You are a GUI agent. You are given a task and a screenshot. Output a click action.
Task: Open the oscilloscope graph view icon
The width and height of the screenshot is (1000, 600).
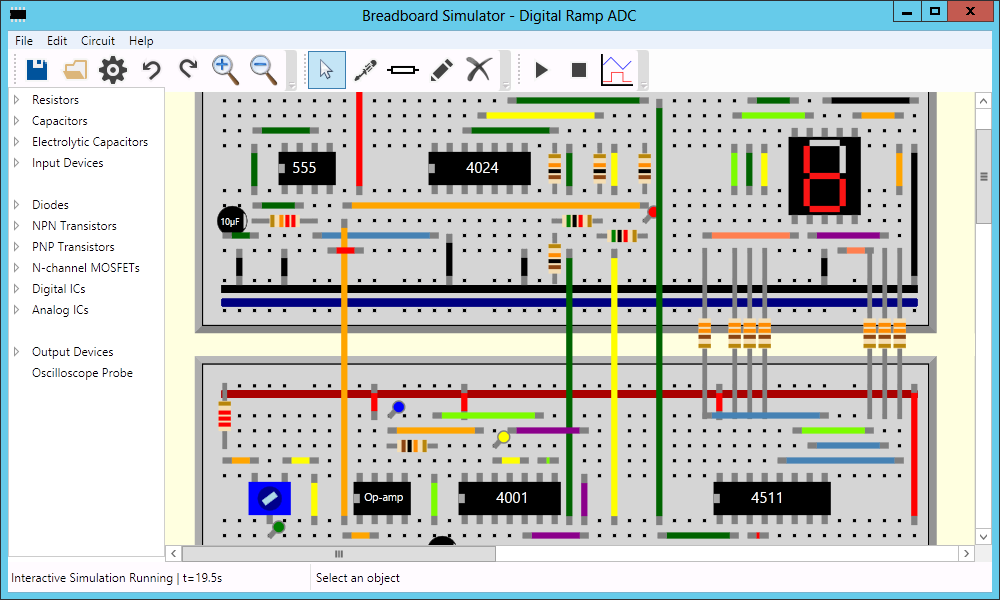pyautogui.click(x=616, y=69)
